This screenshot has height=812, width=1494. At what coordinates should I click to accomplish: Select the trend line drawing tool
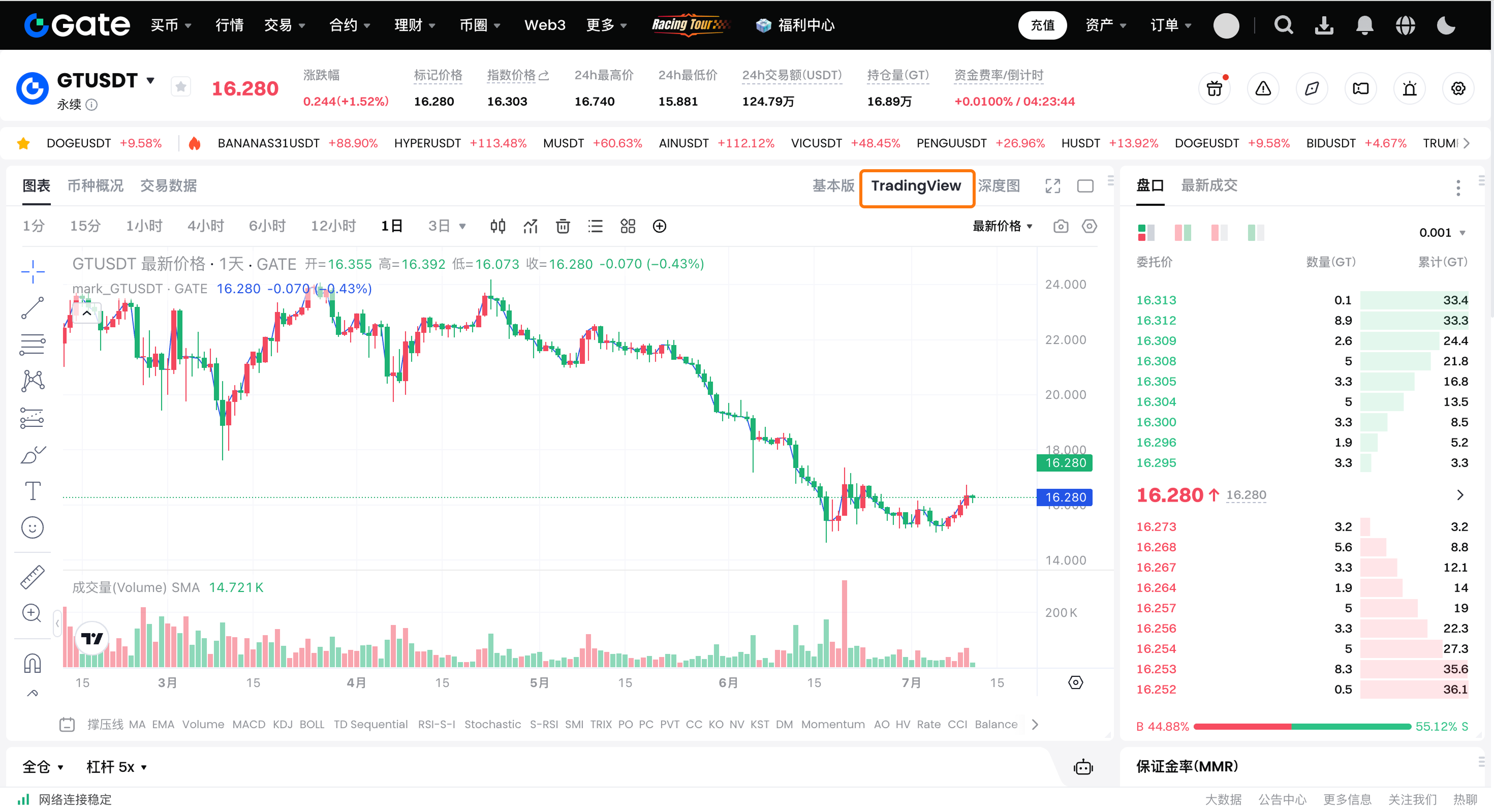[33, 308]
